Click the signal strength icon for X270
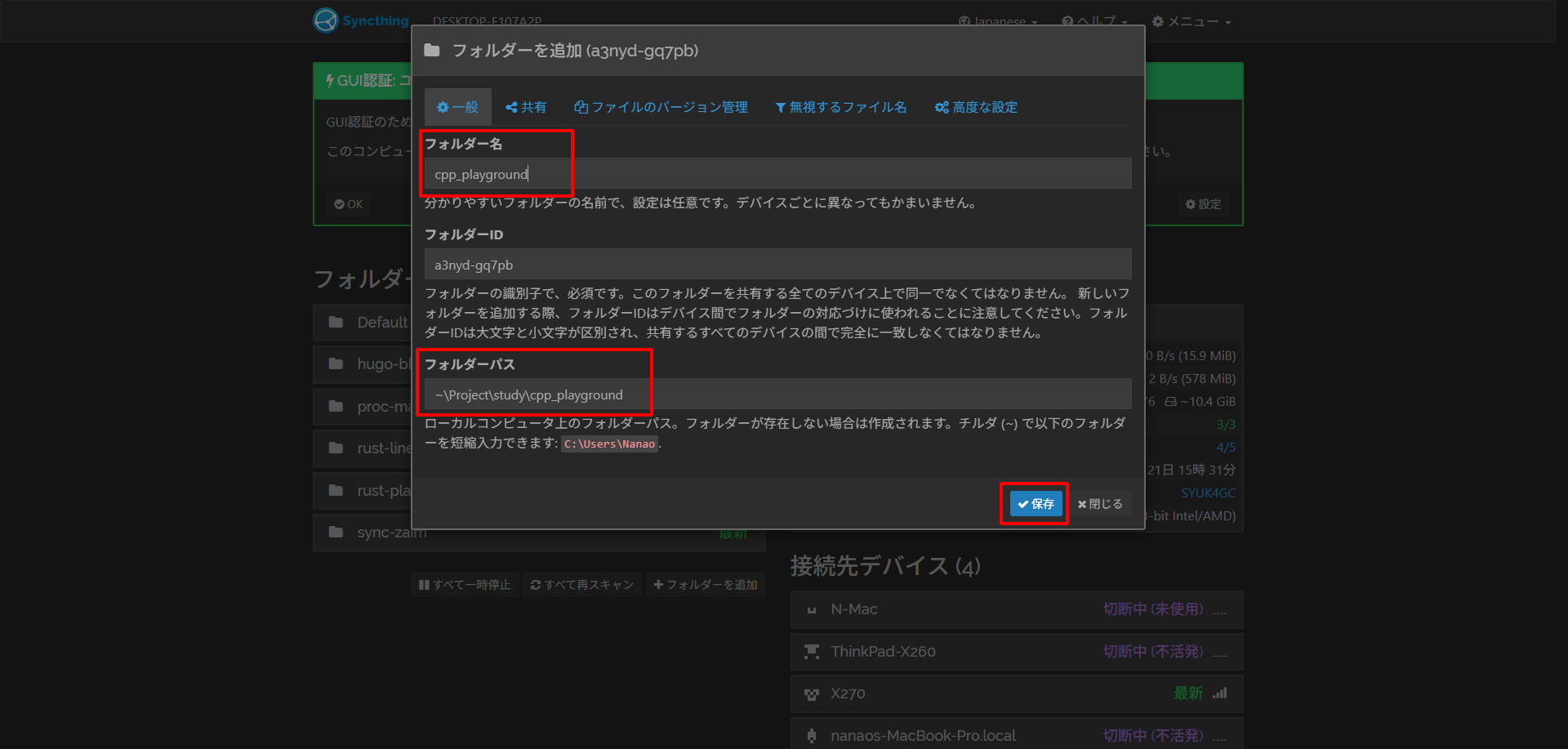 point(1219,693)
